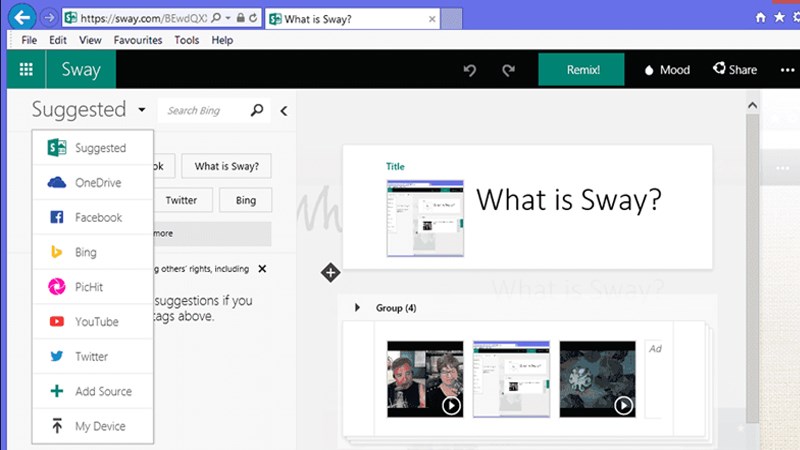Click the title card thumbnail image

425,218
